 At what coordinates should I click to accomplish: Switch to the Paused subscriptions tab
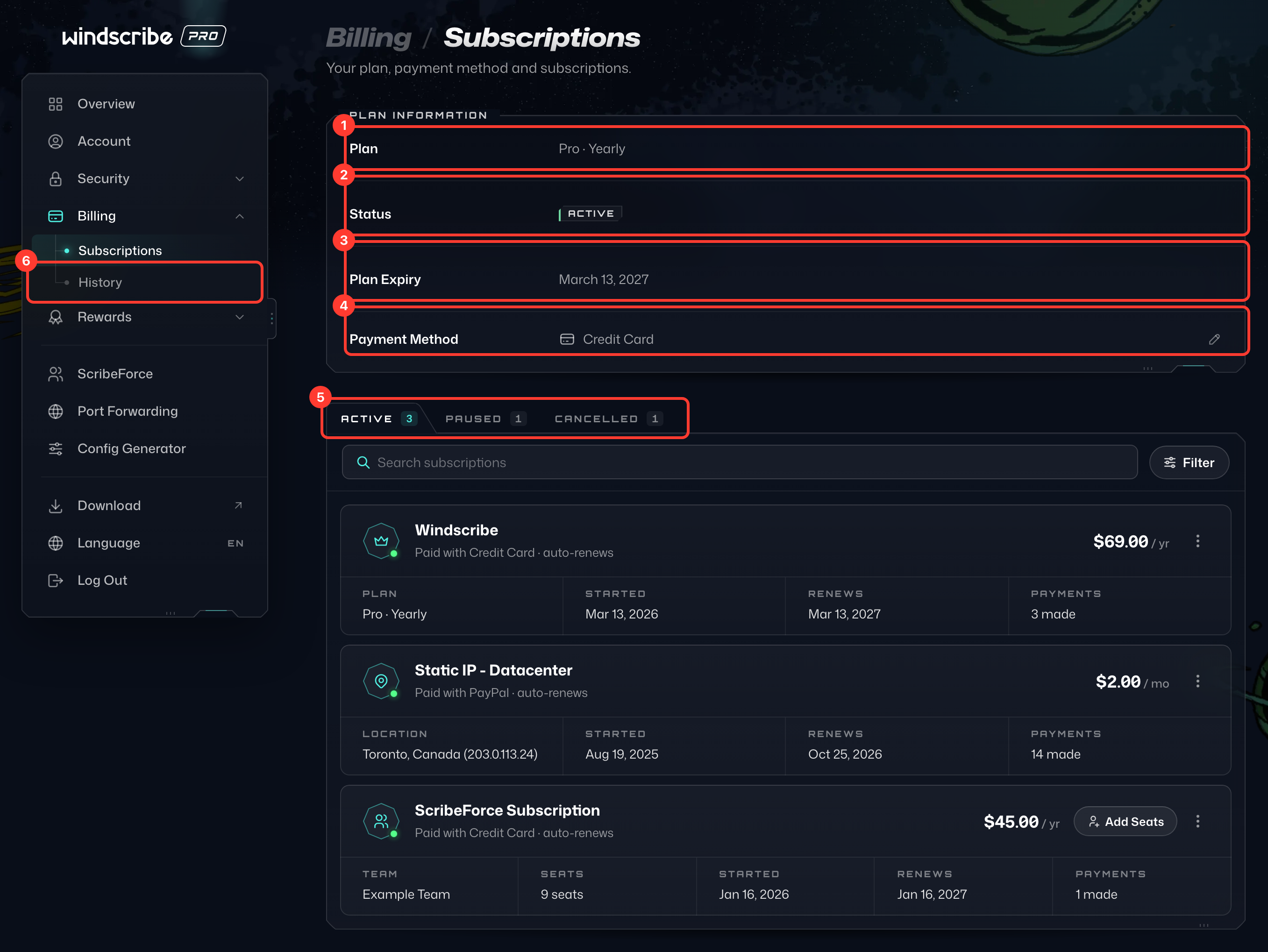pyautogui.click(x=485, y=419)
